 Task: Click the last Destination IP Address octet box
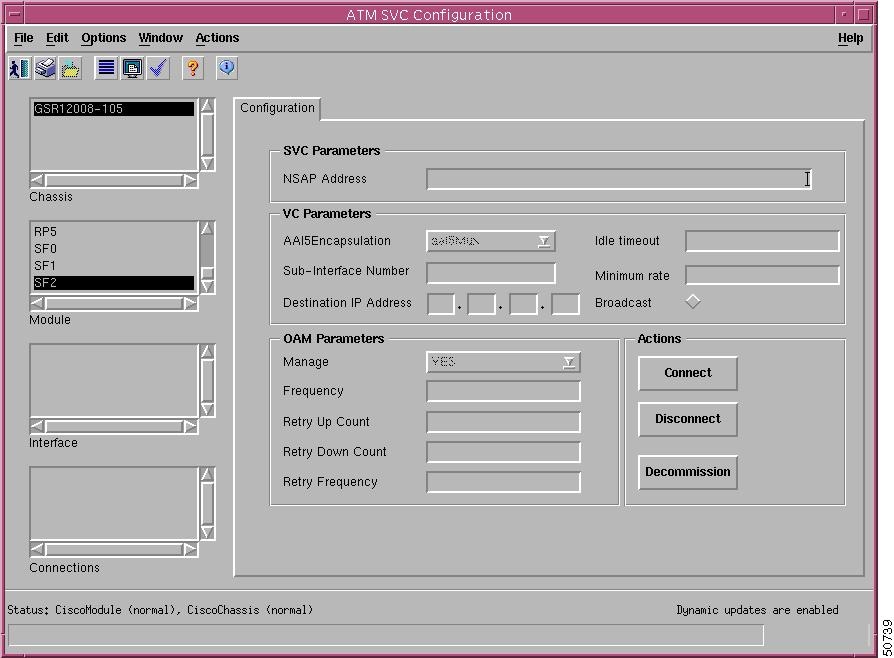click(565, 304)
